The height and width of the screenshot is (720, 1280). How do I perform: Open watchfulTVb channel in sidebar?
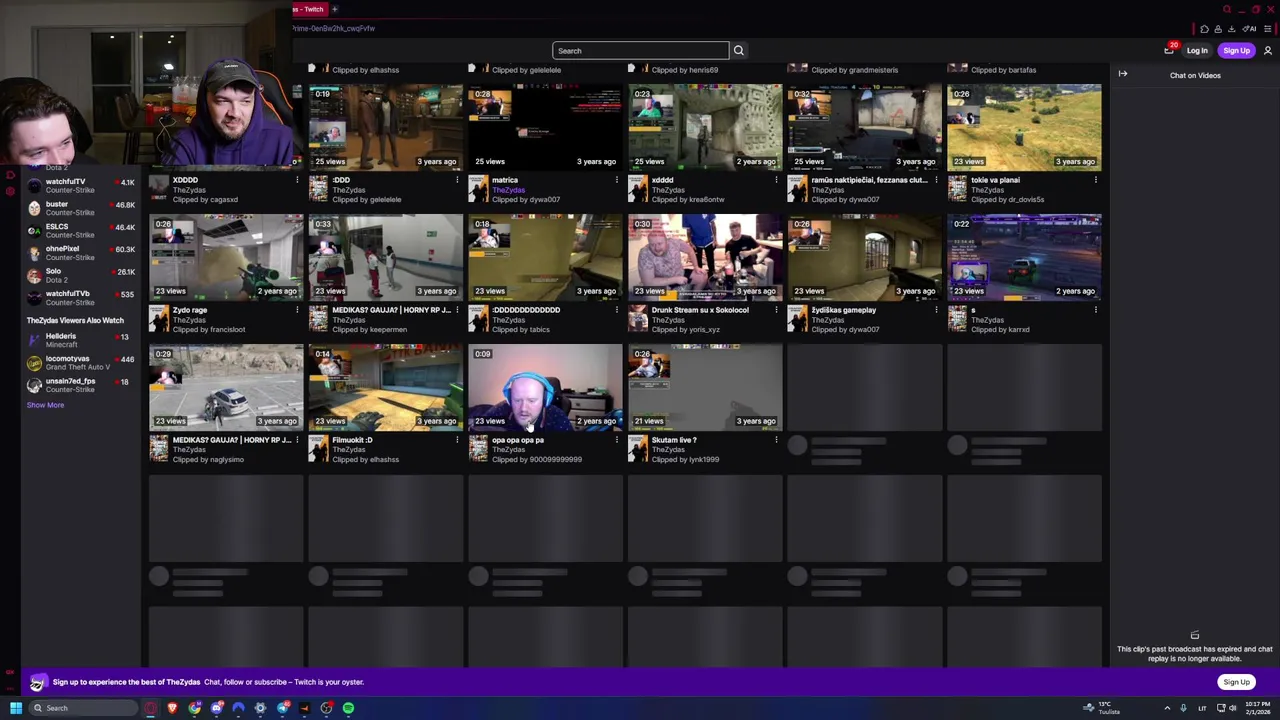(x=80, y=298)
